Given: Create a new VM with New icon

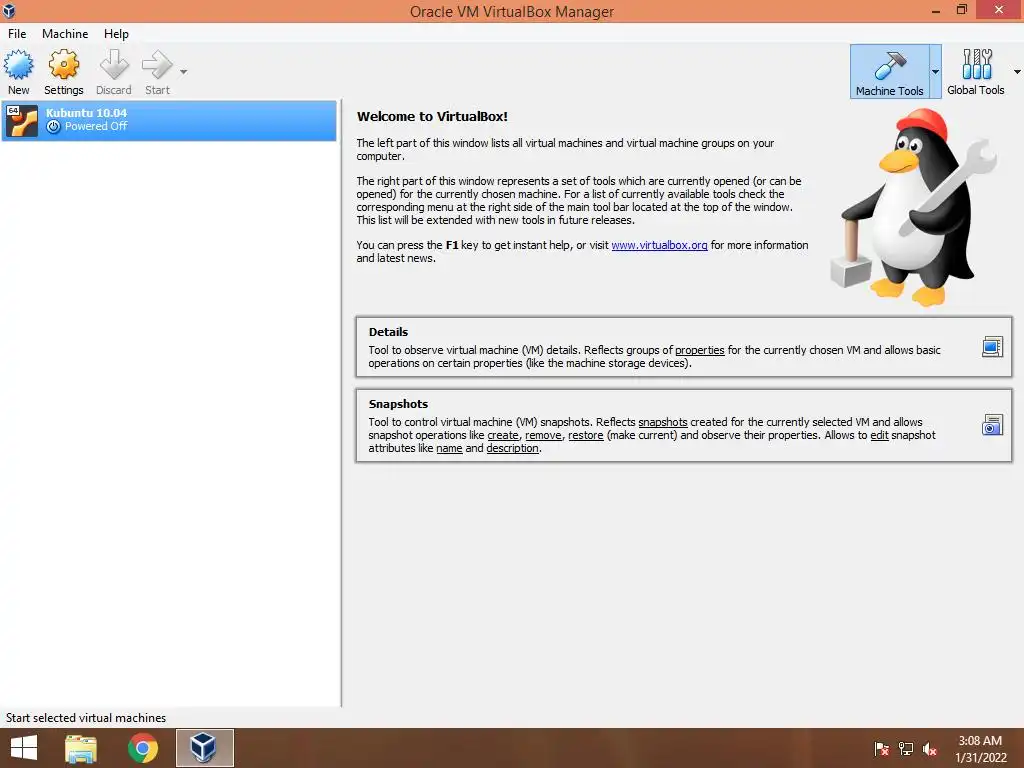Looking at the screenshot, I should [18, 72].
